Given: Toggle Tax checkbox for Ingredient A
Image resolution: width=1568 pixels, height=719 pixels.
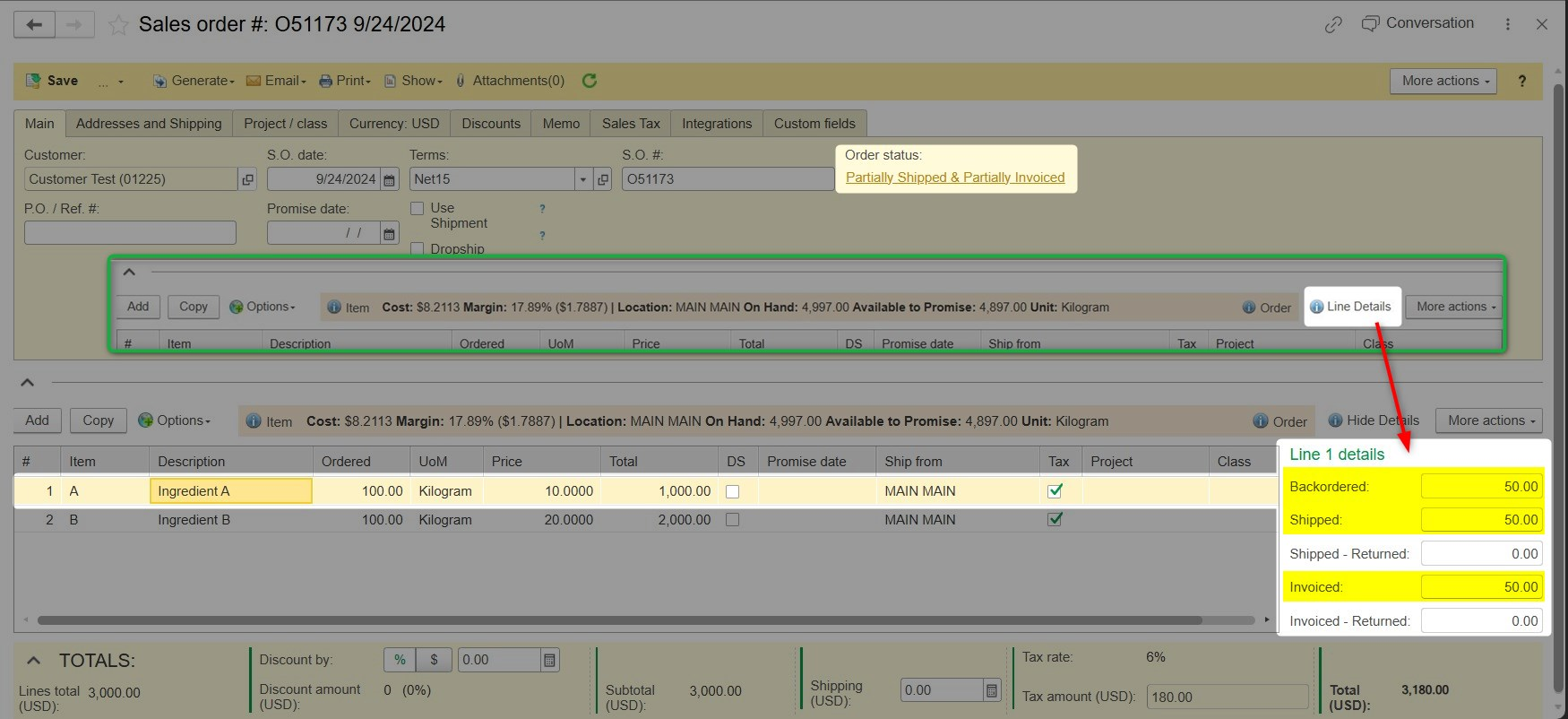Looking at the screenshot, I should click(1055, 490).
